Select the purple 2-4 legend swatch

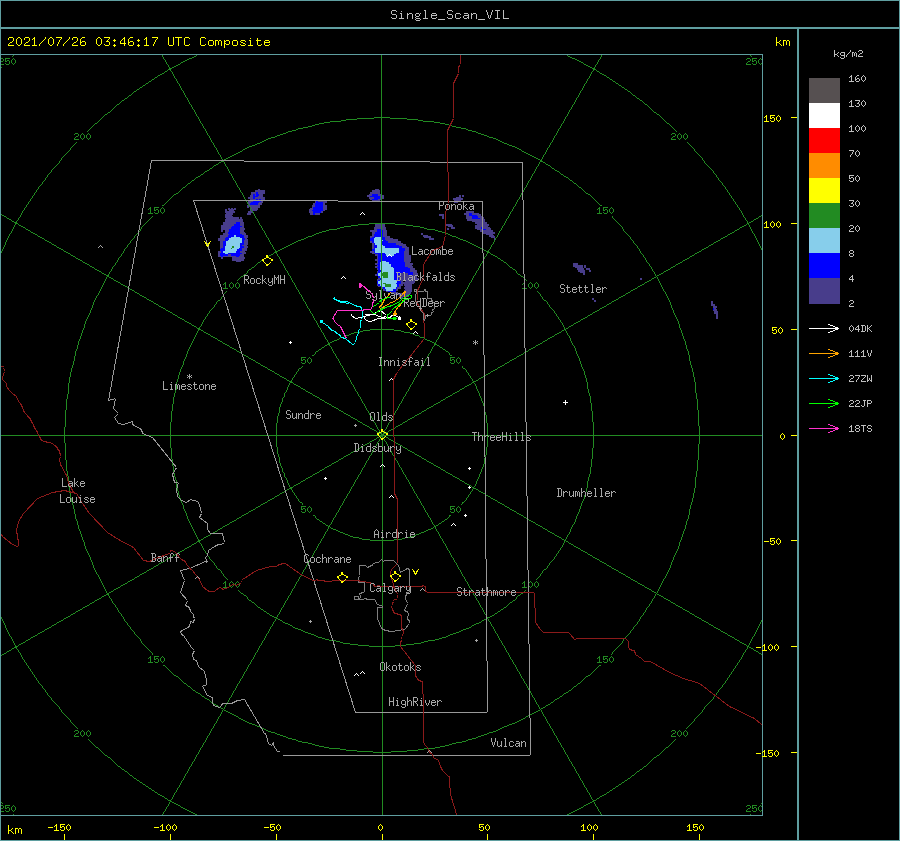coord(824,291)
